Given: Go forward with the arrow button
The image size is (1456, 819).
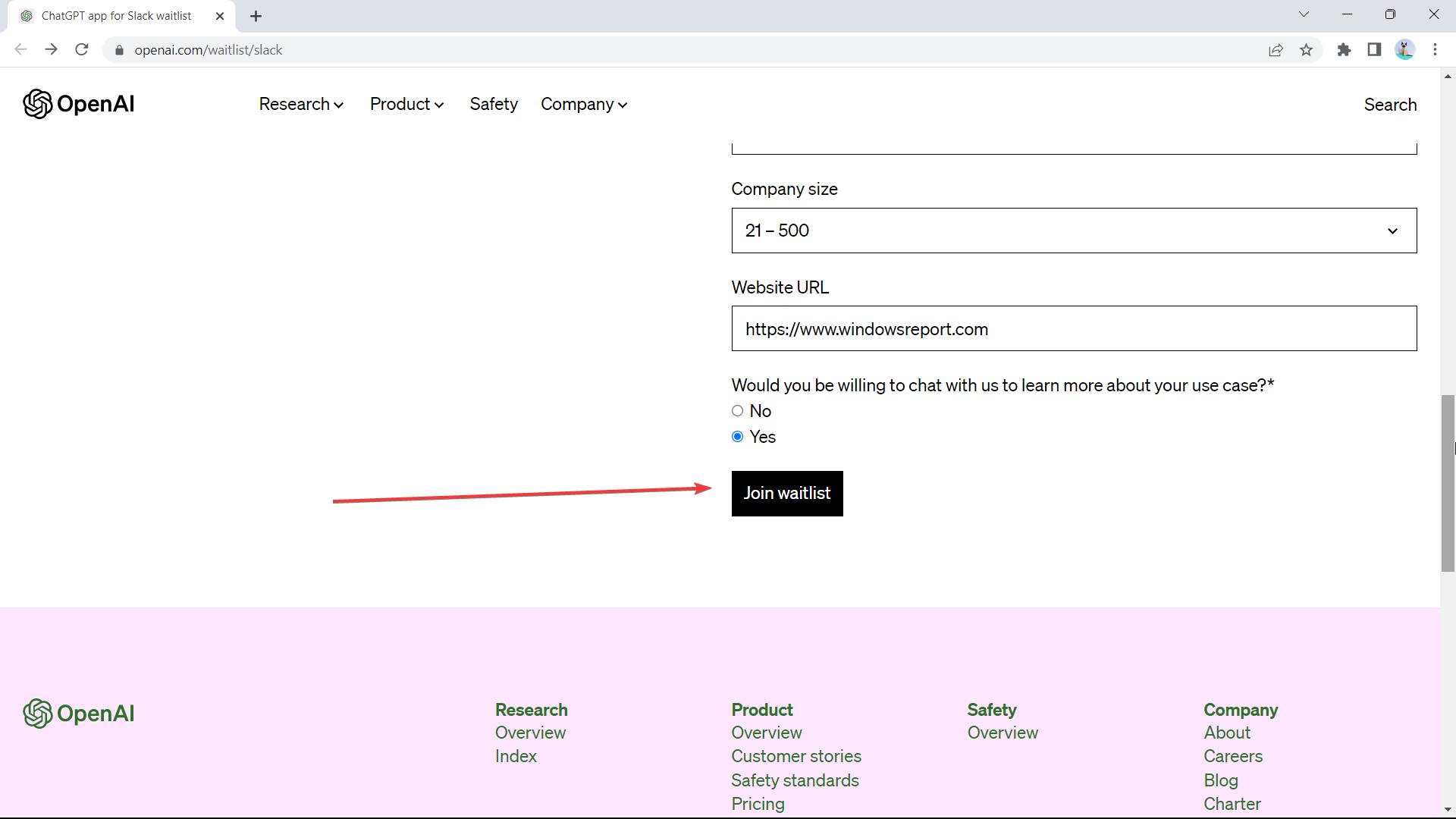Looking at the screenshot, I should (51, 50).
